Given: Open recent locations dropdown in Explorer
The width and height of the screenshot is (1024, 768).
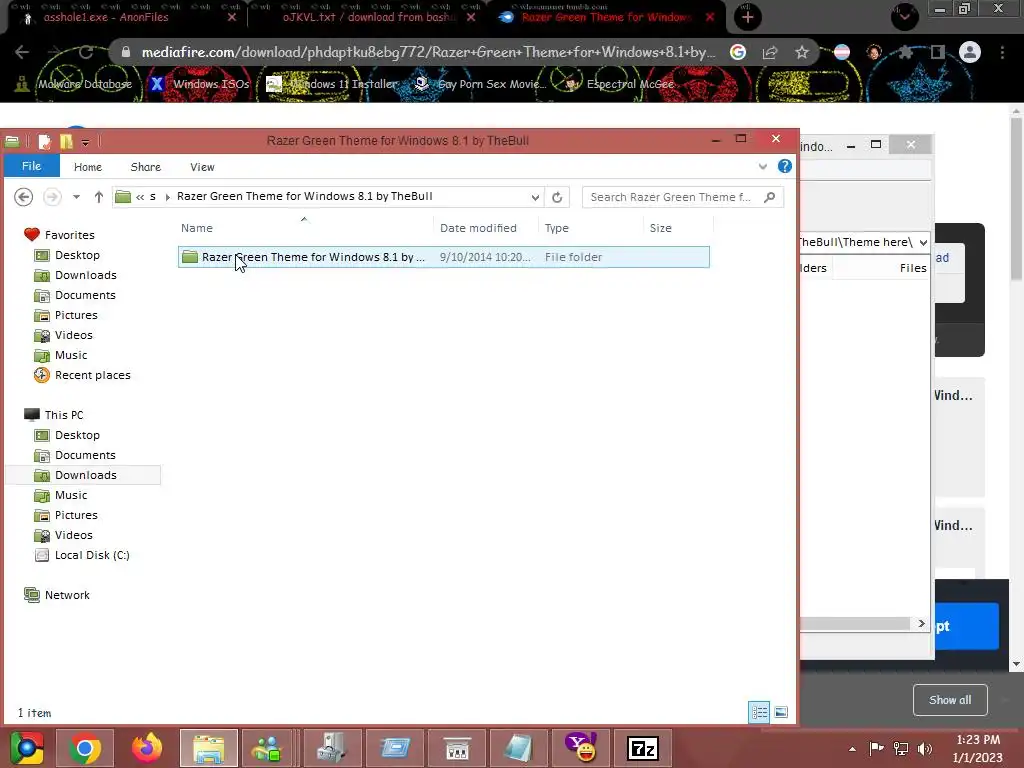Looking at the screenshot, I should click(x=76, y=197).
